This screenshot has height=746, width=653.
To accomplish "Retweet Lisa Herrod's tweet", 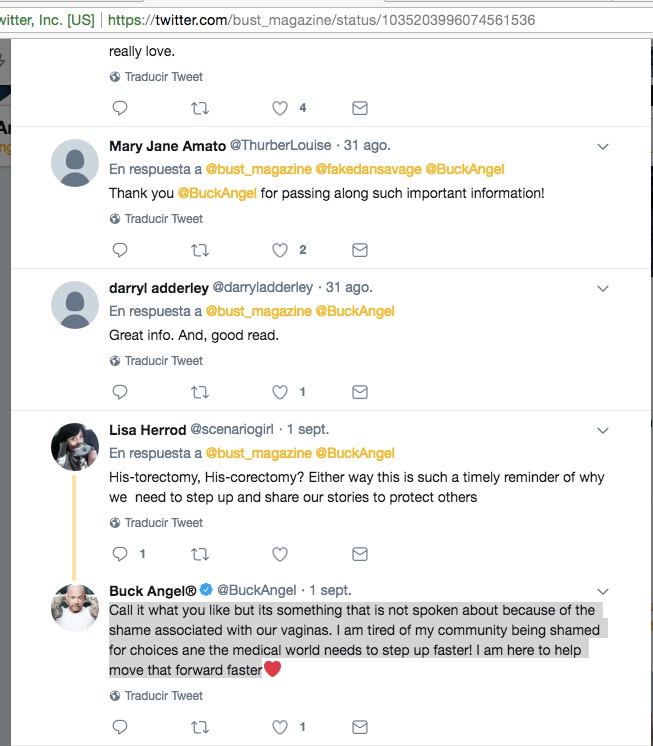I will click(x=200, y=554).
